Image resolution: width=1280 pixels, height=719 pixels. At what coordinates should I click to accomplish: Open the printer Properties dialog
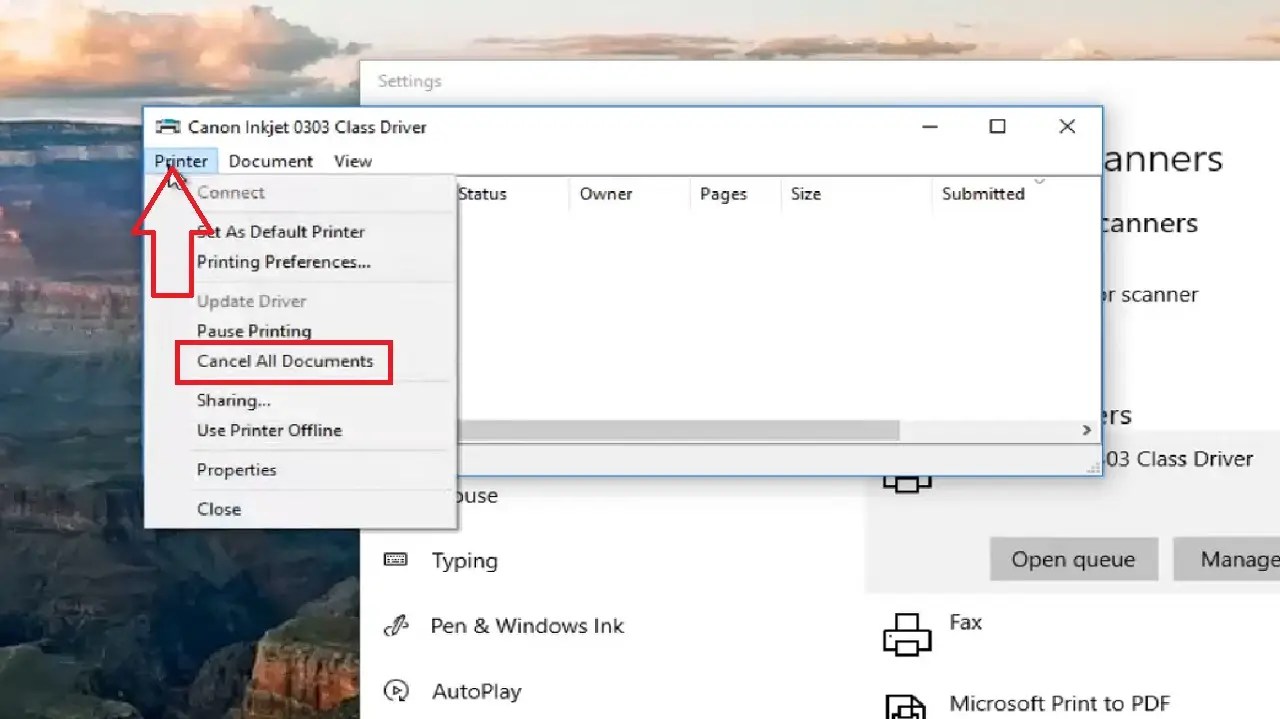click(236, 469)
